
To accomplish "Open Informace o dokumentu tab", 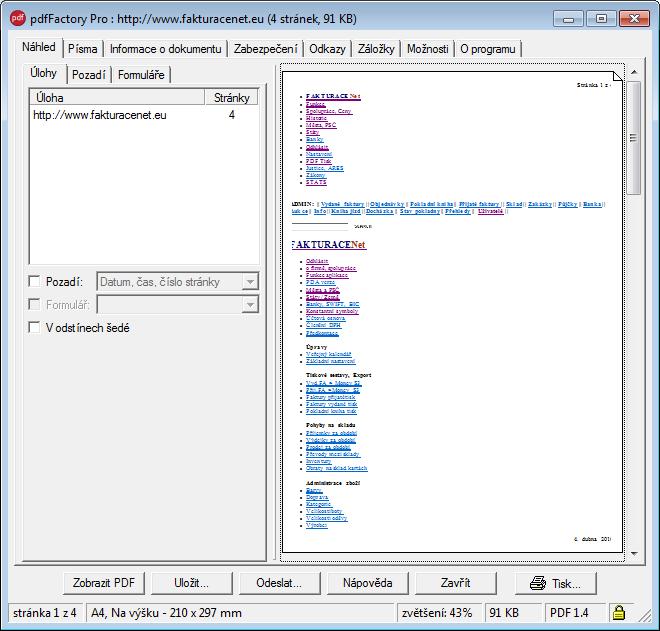I will pyautogui.click(x=165, y=49).
